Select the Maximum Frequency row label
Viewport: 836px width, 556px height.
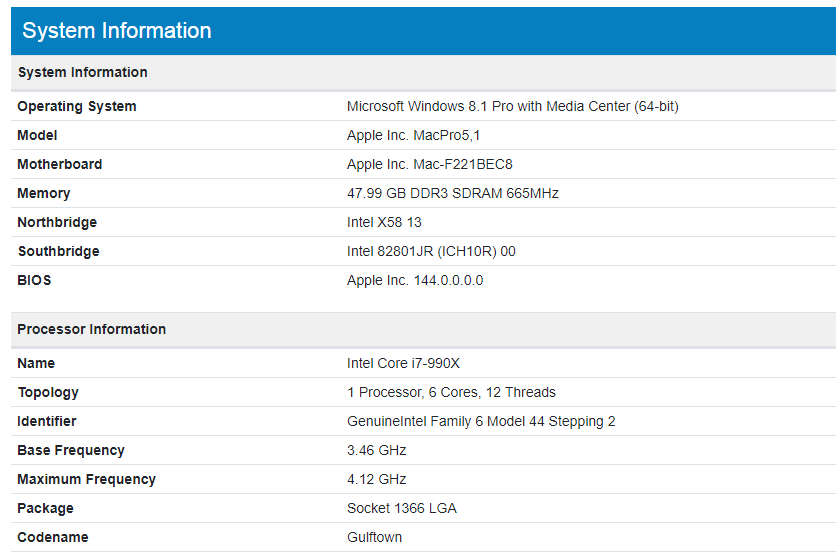pos(87,479)
